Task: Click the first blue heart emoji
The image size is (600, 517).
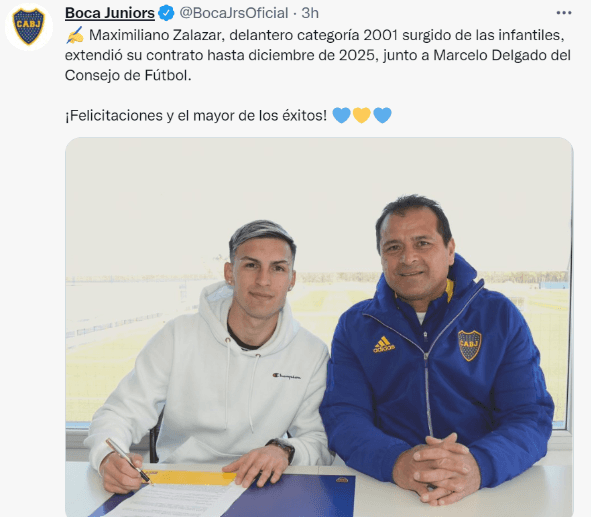Action: click(341, 115)
